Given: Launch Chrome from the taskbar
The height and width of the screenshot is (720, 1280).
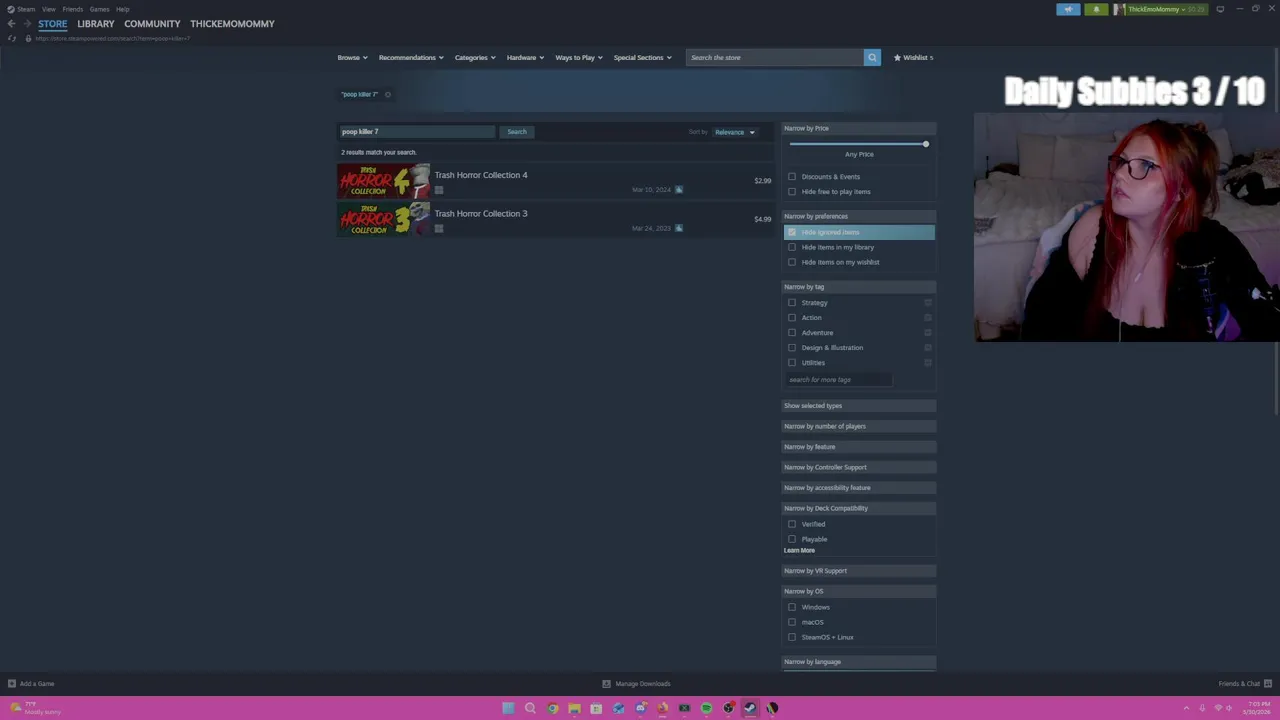Looking at the screenshot, I should 552,708.
